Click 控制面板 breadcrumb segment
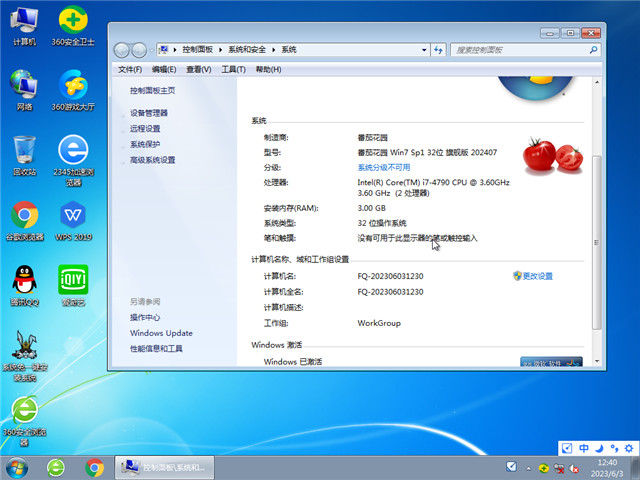640x480 pixels. click(198, 49)
